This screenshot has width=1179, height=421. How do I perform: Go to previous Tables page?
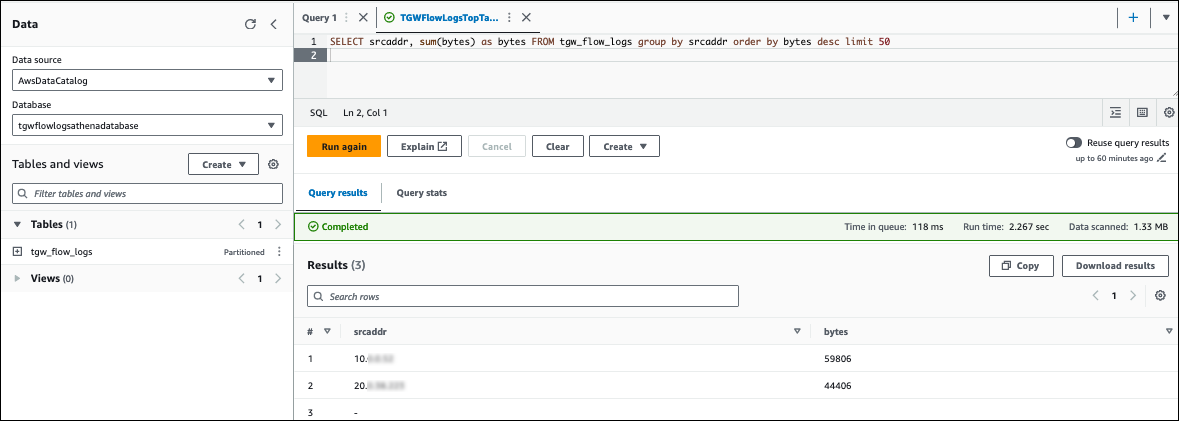(x=241, y=224)
